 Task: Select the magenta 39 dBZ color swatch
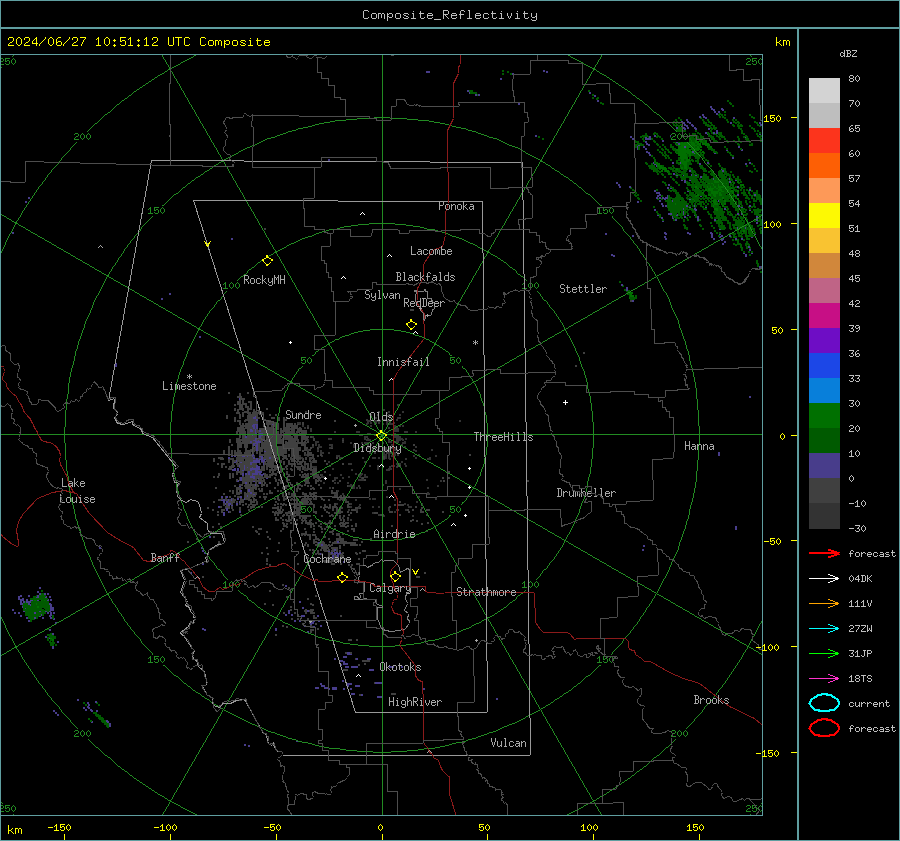pyautogui.click(x=824, y=316)
